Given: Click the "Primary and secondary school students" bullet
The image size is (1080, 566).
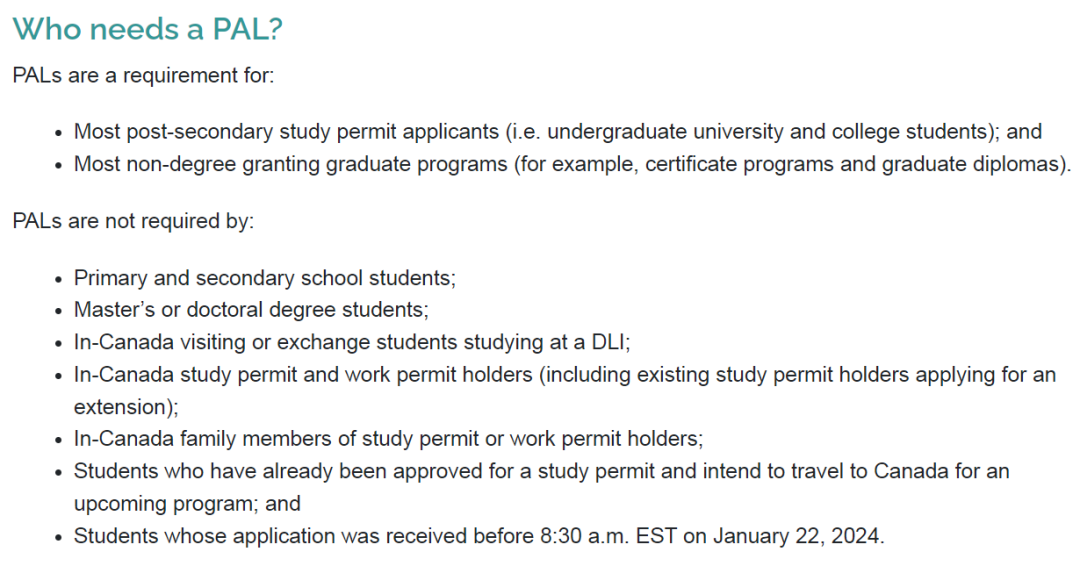Looking at the screenshot, I should 264,278.
